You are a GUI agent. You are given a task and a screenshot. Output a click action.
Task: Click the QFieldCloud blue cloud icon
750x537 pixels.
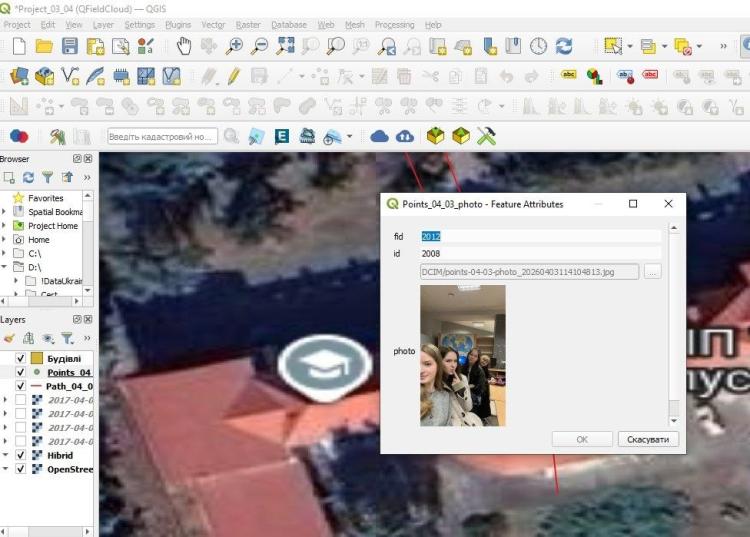(x=379, y=137)
